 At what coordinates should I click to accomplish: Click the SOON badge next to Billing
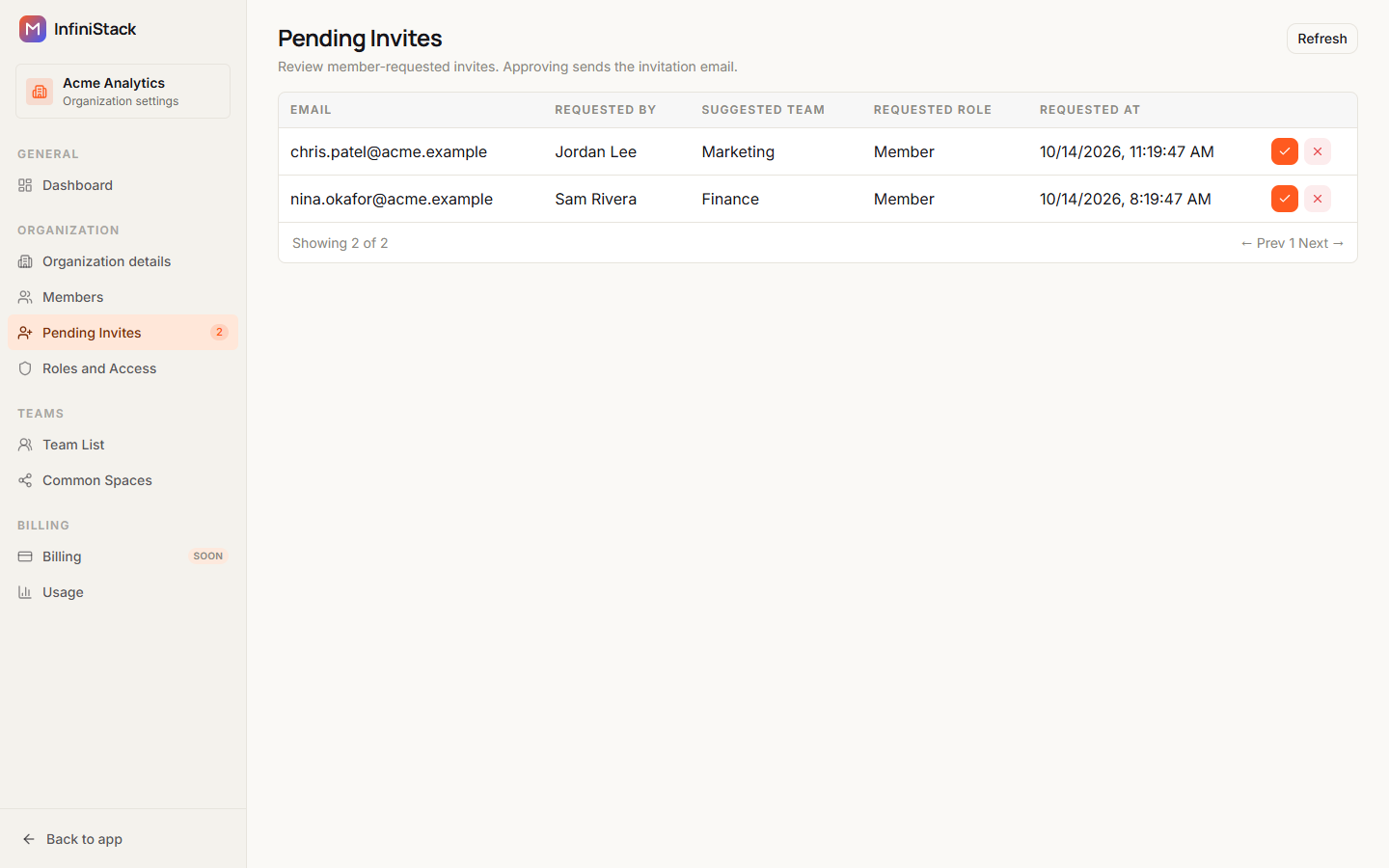208,556
